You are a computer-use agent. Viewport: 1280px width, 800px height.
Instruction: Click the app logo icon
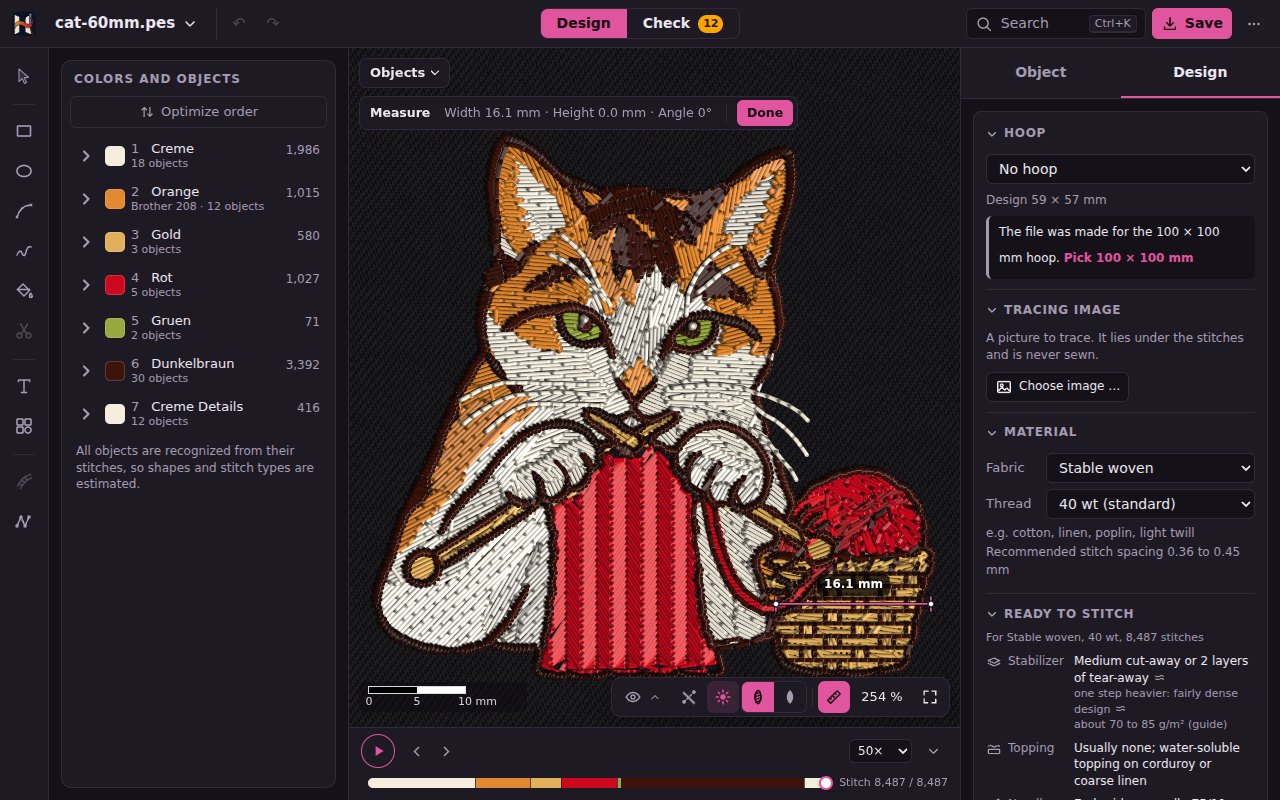[x=23, y=23]
